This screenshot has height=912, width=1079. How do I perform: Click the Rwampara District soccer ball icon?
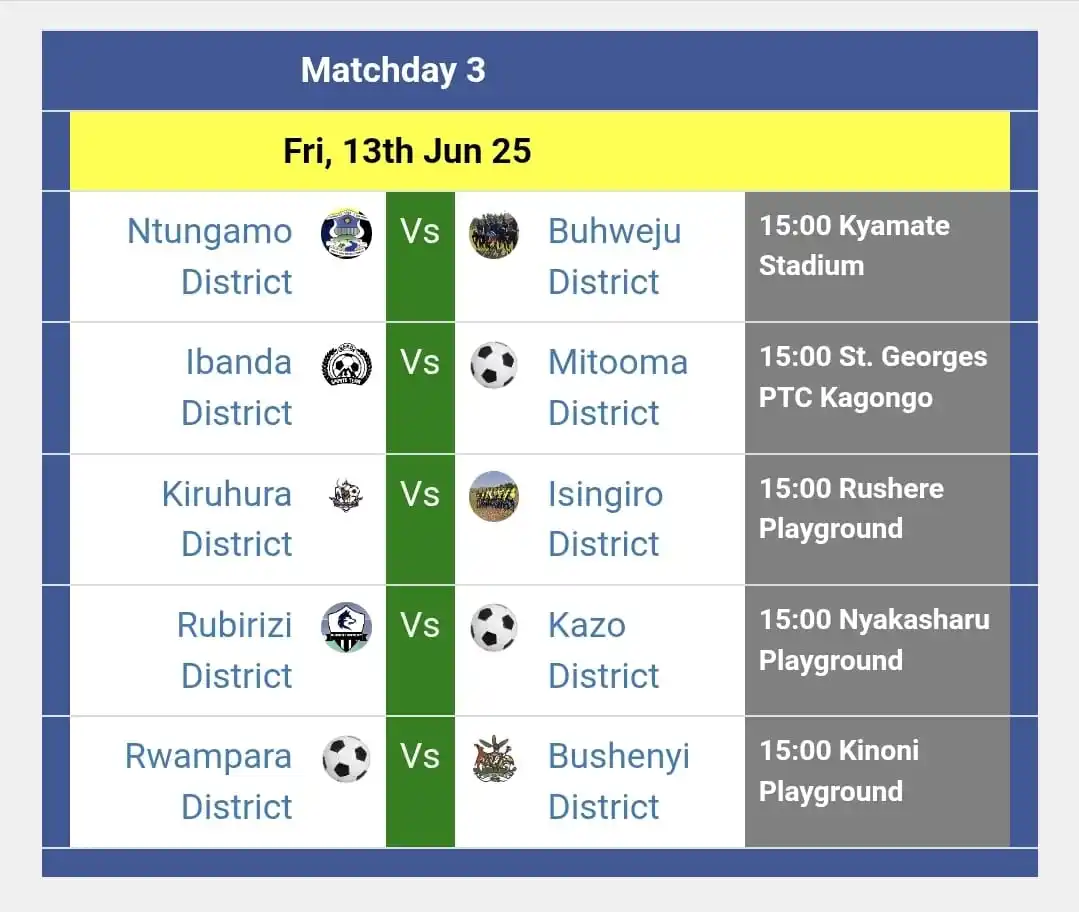[346, 759]
